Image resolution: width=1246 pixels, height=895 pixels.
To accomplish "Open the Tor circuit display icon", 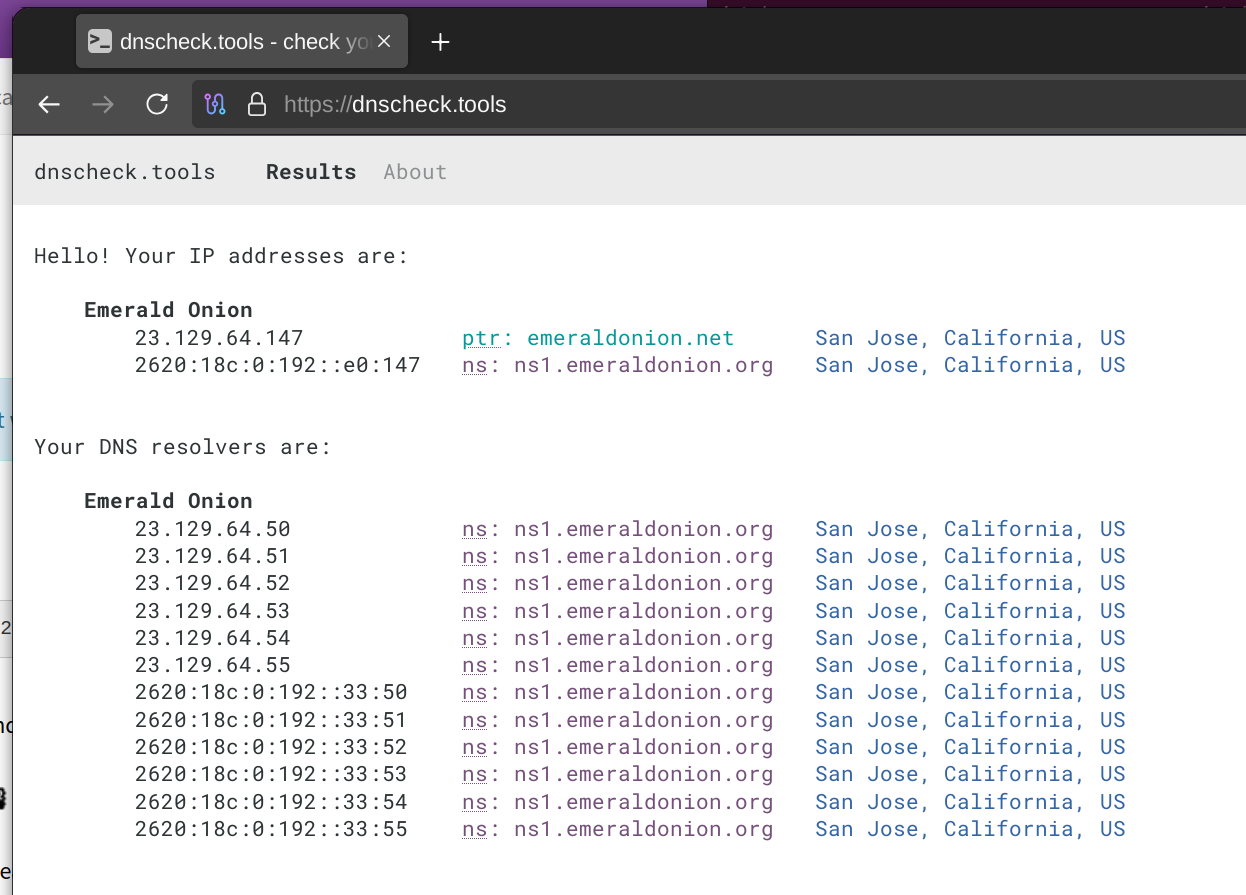I will coord(215,104).
